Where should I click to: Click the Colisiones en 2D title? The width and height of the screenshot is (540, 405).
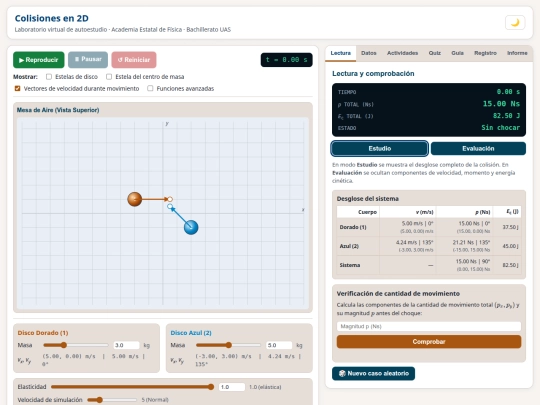click(51, 18)
